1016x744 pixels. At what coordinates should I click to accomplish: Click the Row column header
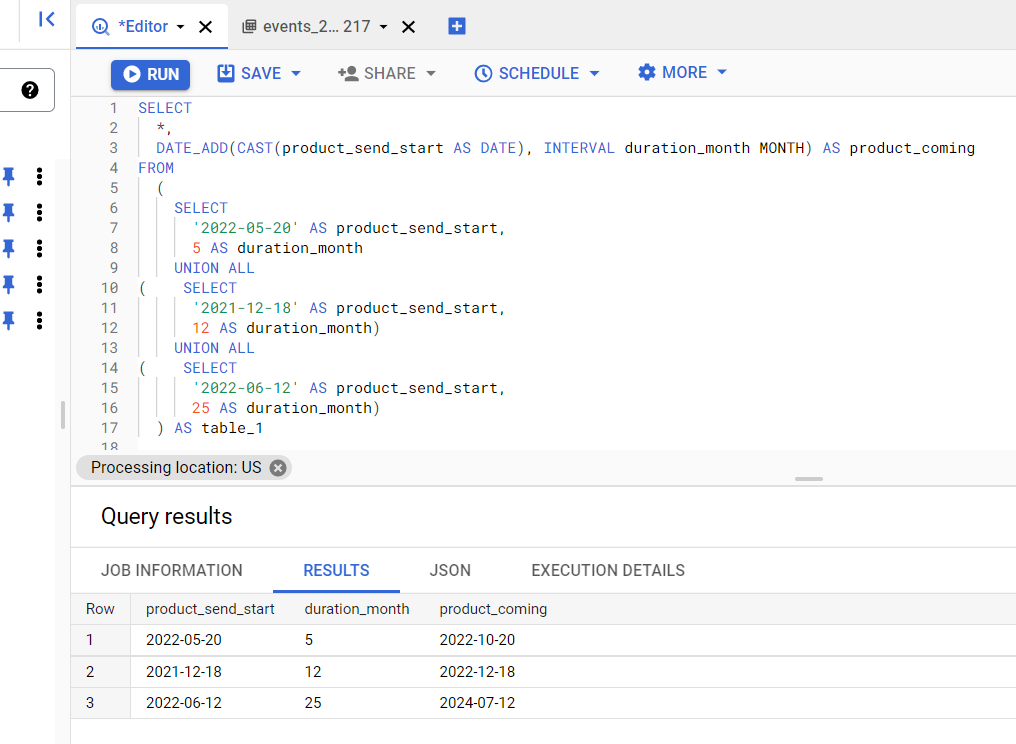click(100, 609)
